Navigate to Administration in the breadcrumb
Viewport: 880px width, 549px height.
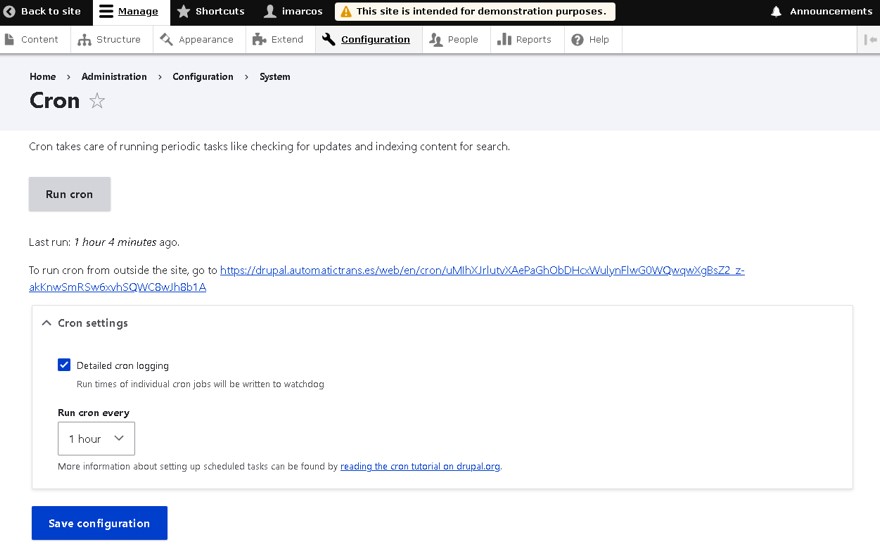114,77
